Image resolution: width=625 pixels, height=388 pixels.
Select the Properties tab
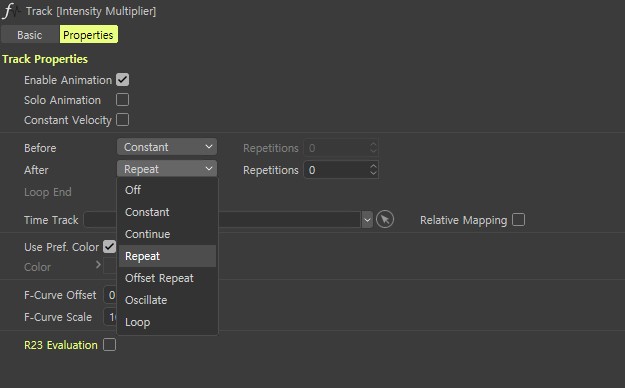88,35
